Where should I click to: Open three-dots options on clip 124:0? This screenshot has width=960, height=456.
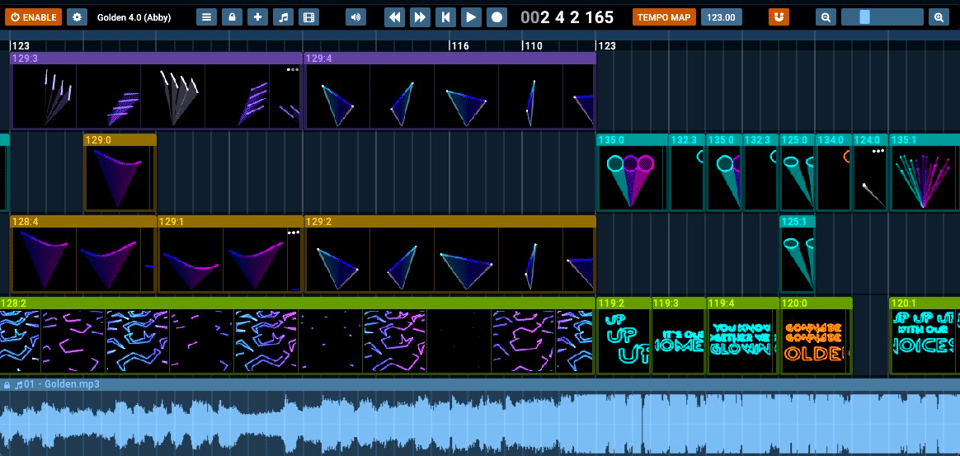click(x=879, y=151)
